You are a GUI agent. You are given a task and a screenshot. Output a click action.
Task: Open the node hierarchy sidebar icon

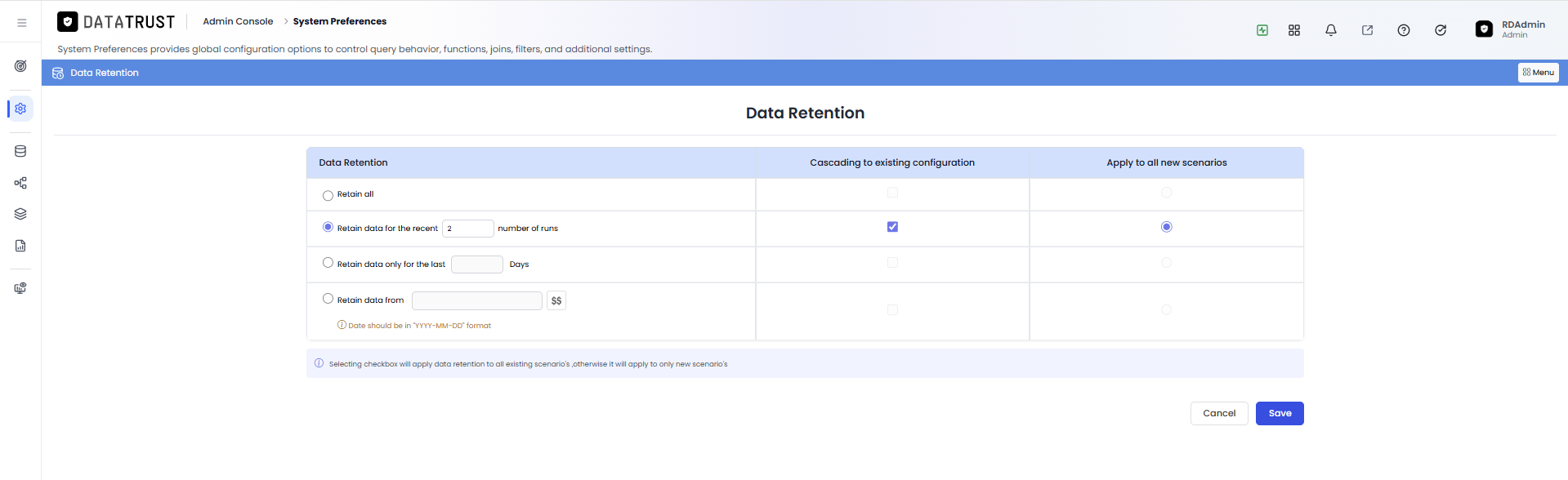(x=20, y=183)
